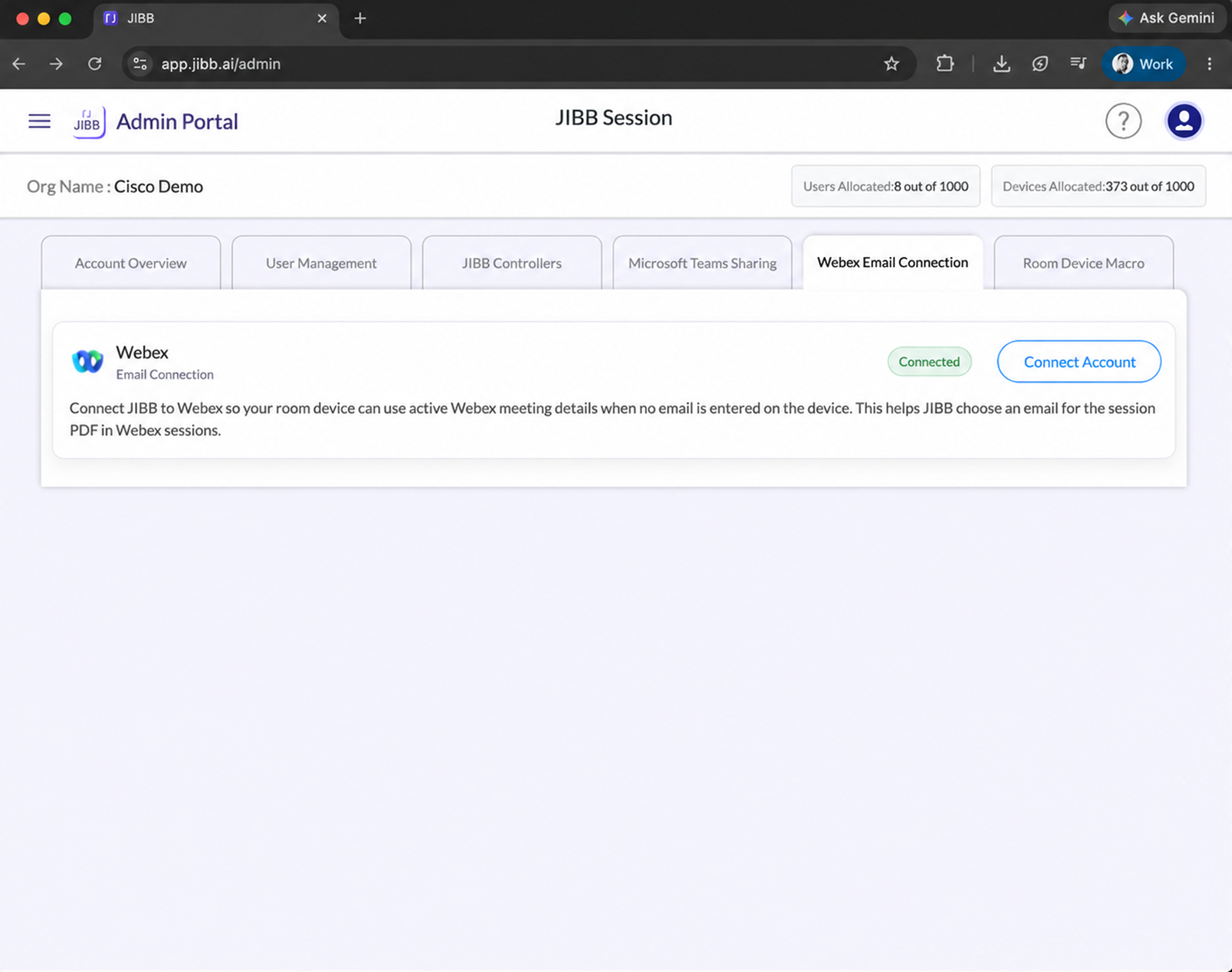Viewport: 1232px width, 972px height.
Task: Close the JIBB browser tab
Action: [x=322, y=18]
